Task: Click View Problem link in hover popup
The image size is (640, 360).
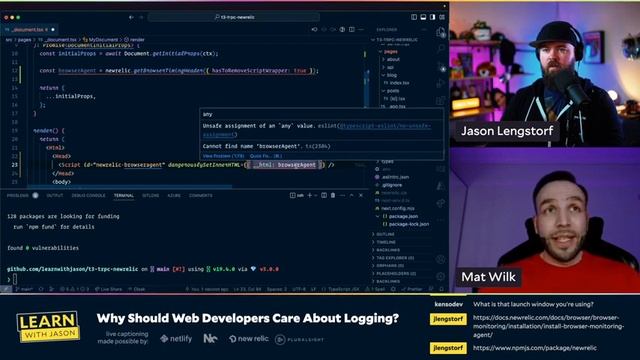Action: tap(223, 156)
